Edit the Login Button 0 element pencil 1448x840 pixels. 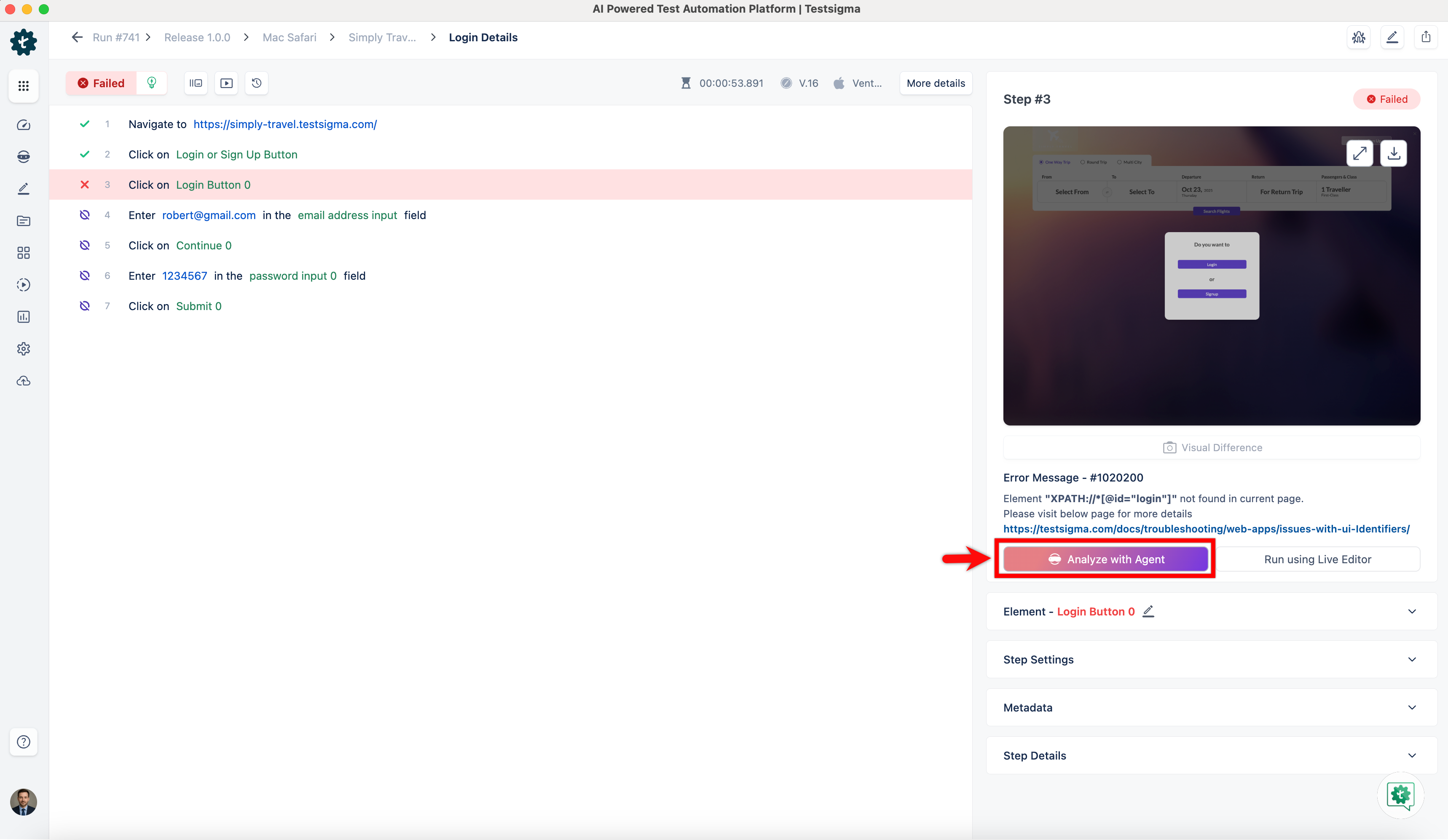[1148, 611]
